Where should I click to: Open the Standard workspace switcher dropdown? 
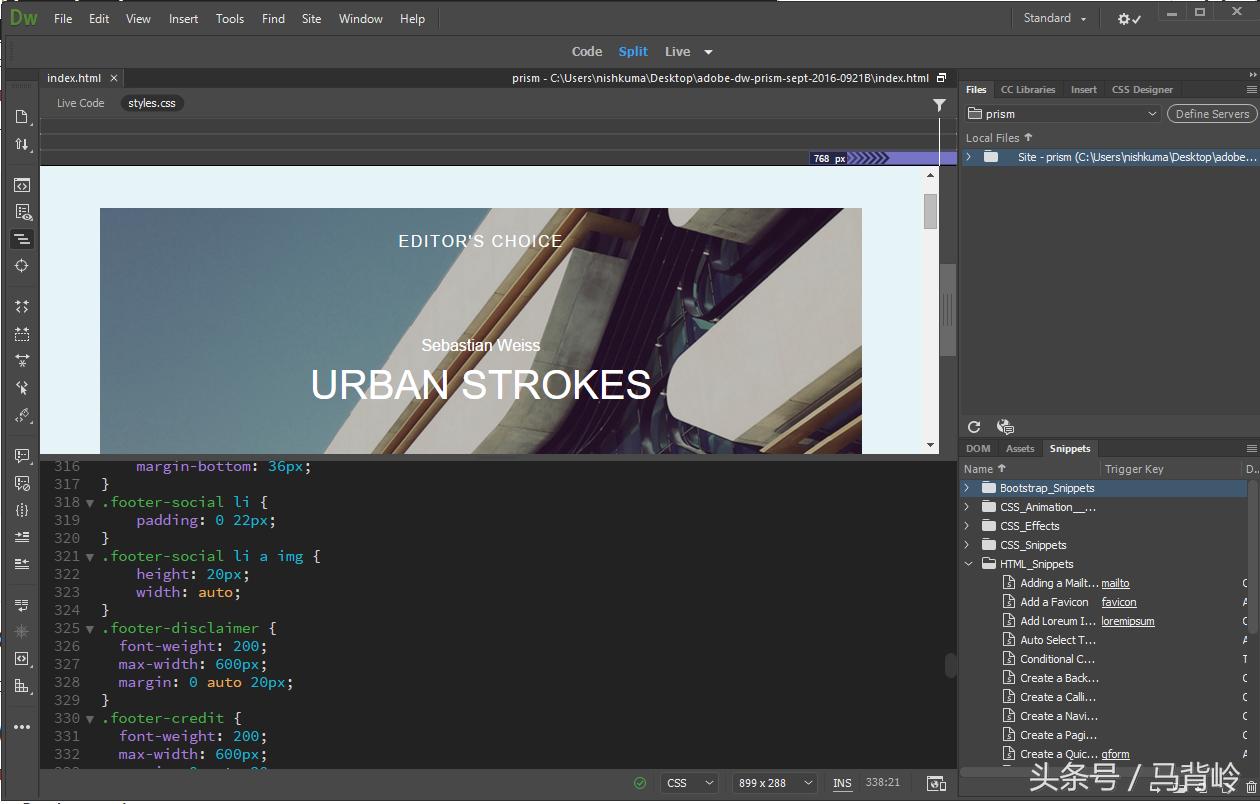[x=1053, y=17]
